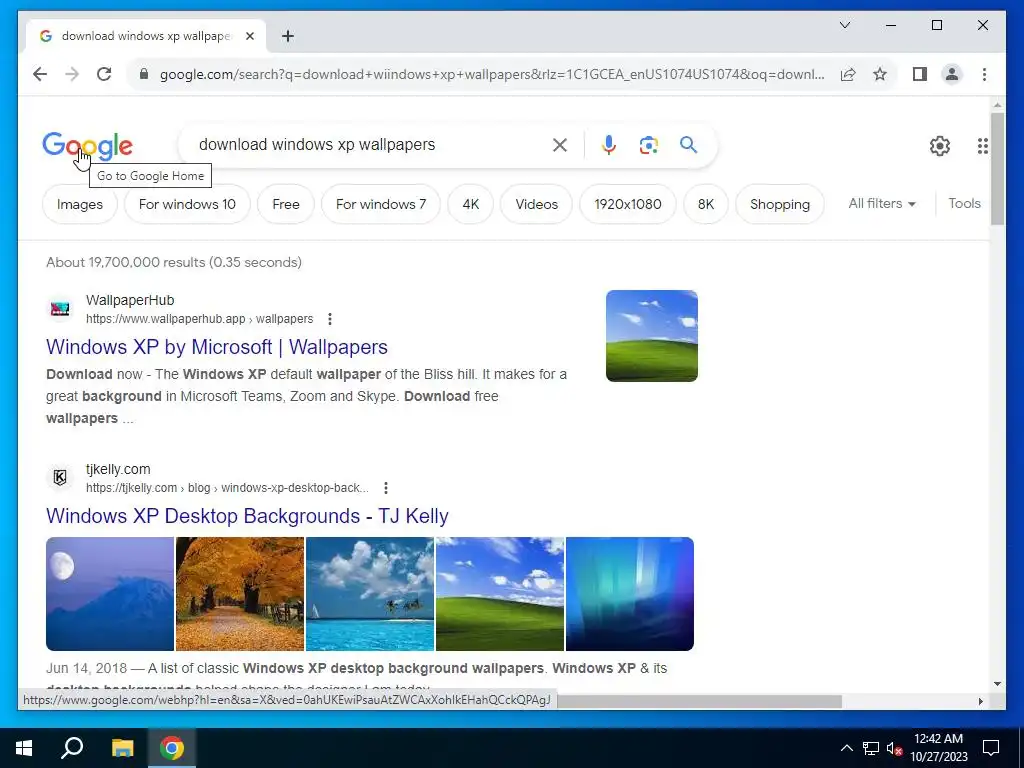Bookmark this tab with the star icon
The width and height of the screenshot is (1024, 768).
(x=880, y=74)
